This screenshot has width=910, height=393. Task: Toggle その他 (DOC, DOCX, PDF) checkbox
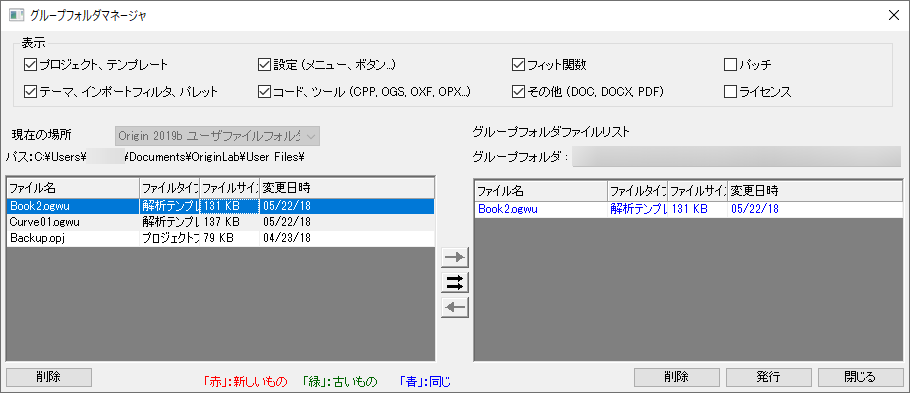519,91
